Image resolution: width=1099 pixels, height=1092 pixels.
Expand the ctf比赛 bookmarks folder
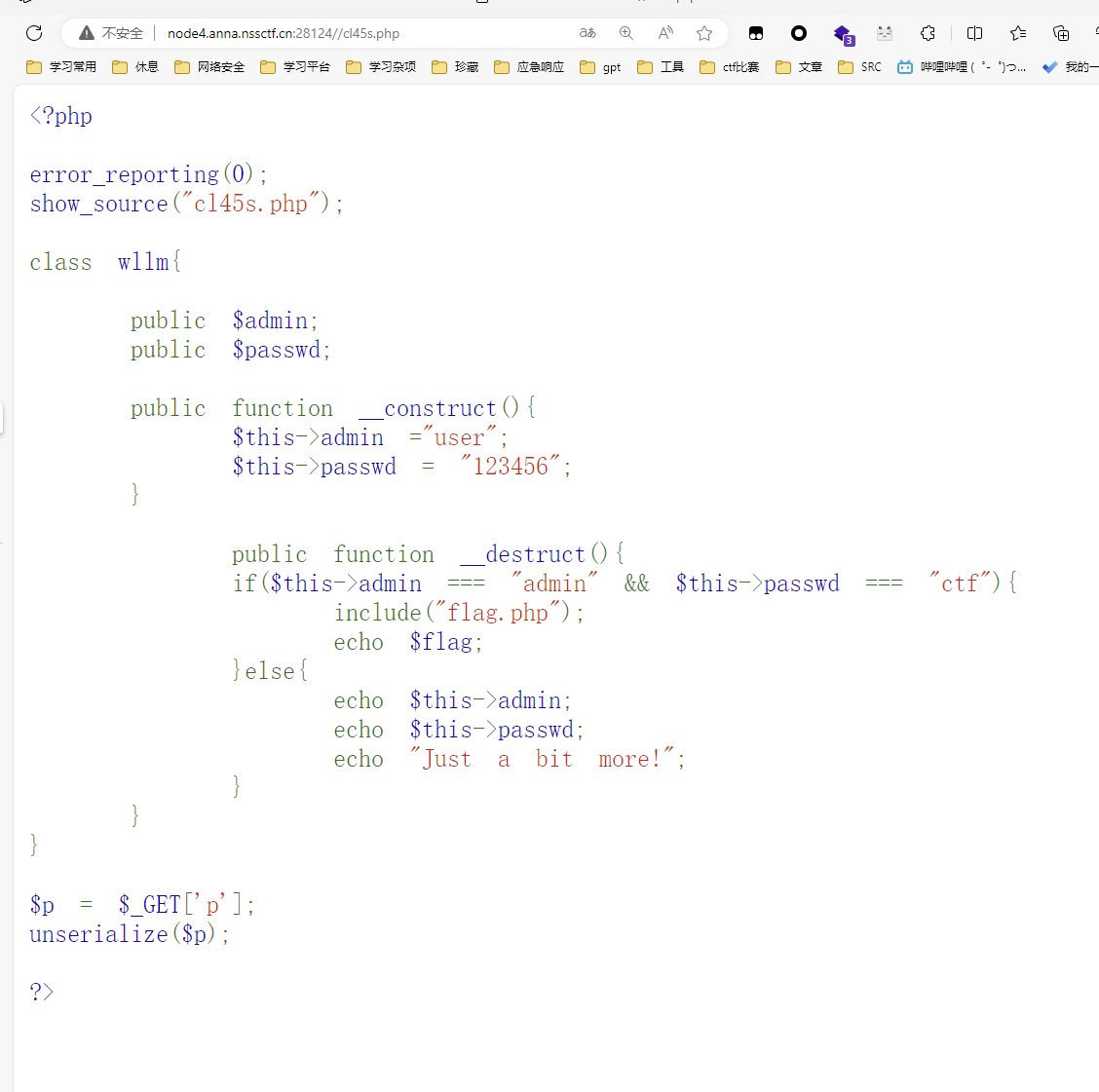tap(730, 67)
